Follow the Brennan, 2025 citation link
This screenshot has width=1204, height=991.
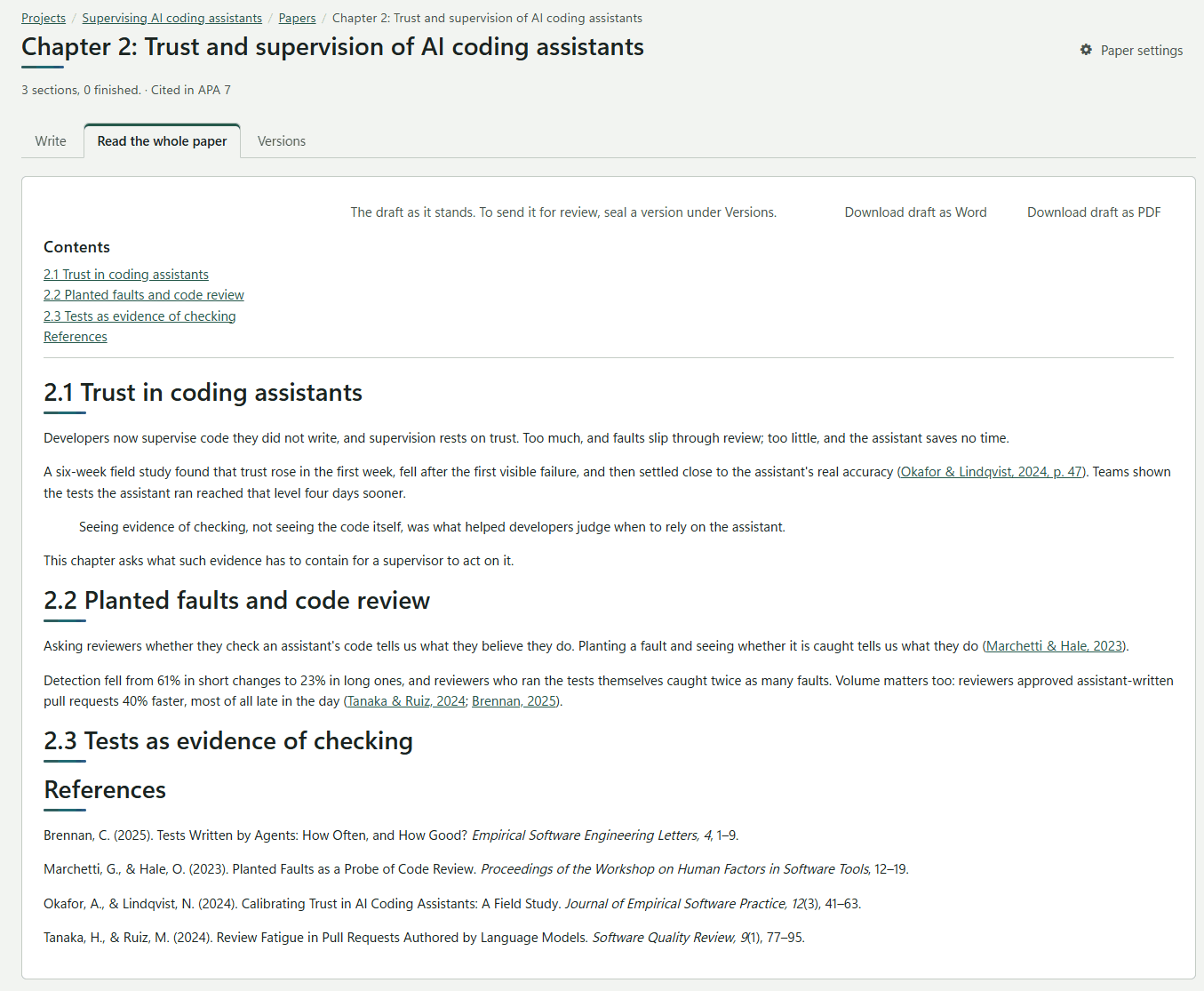point(514,701)
